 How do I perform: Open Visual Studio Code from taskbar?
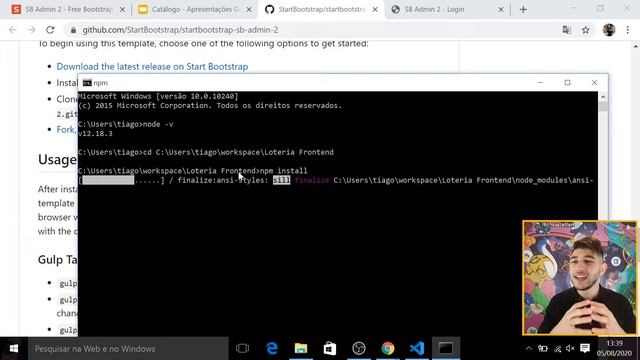pos(417,349)
